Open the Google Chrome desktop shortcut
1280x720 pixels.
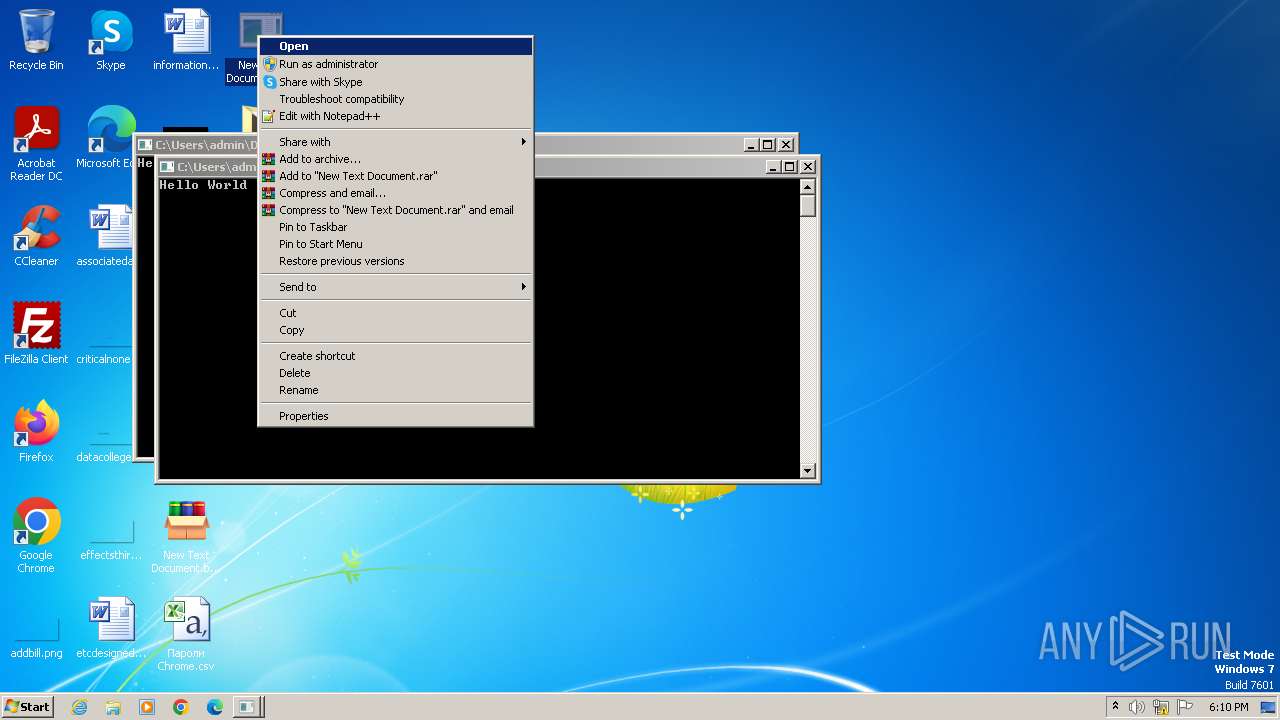pos(36,536)
